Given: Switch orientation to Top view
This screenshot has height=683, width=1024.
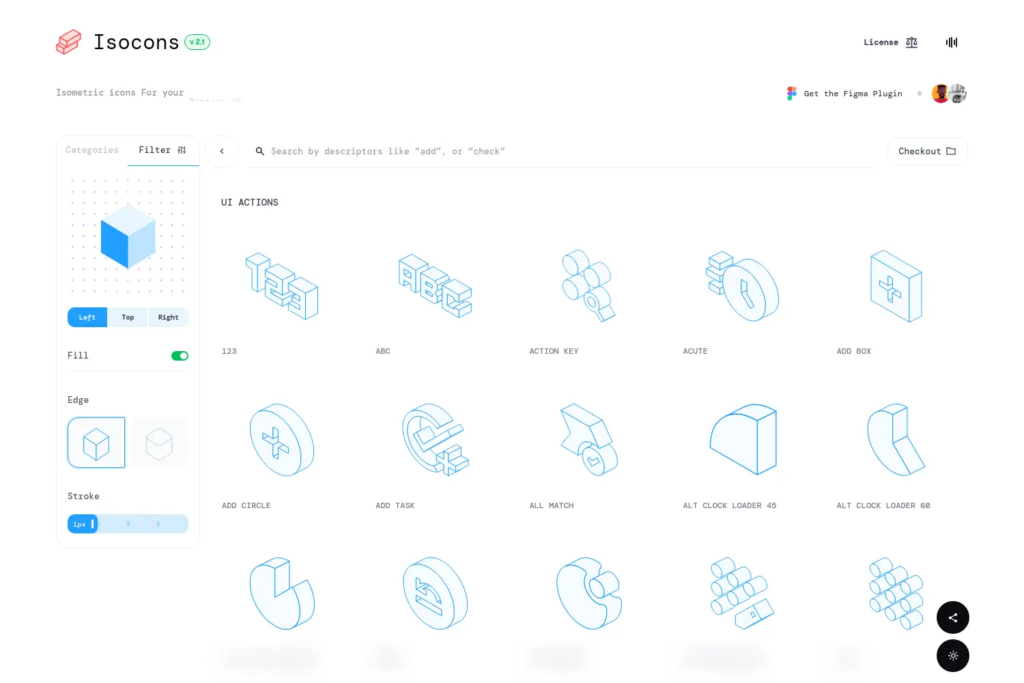Looking at the screenshot, I should (x=128, y=317).
